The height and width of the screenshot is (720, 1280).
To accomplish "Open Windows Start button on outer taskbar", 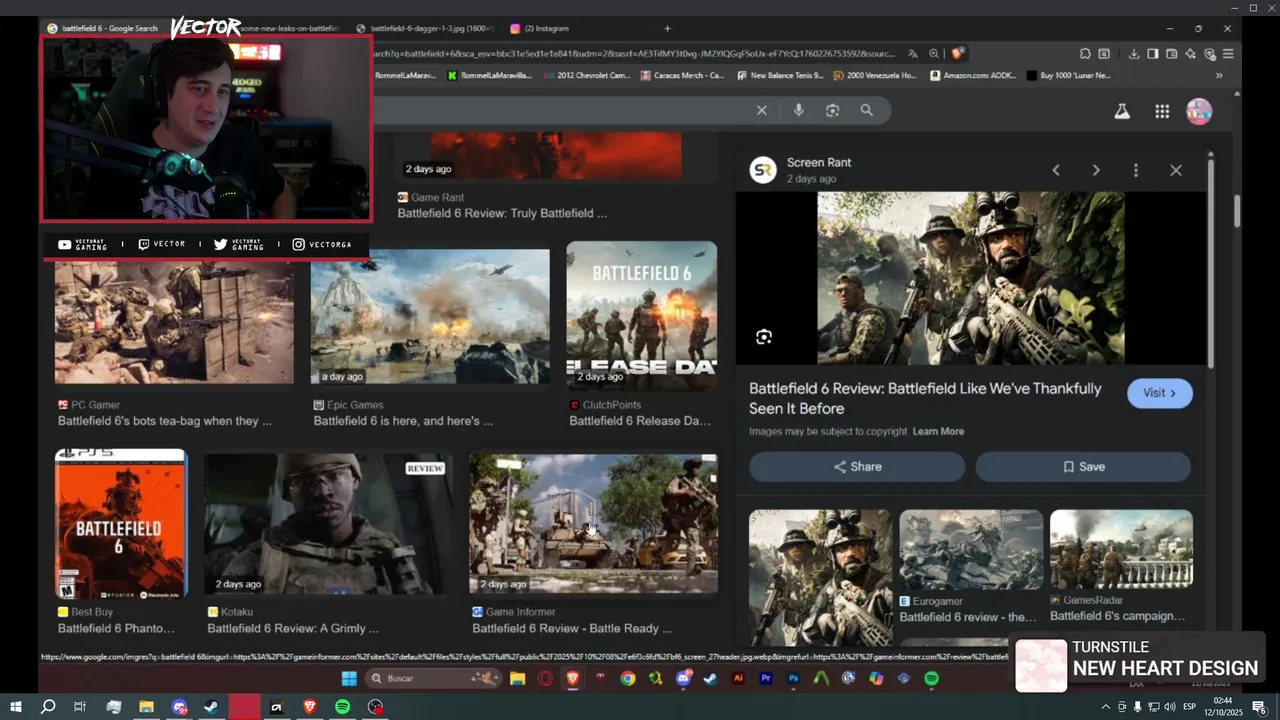I will pos(16,707).
